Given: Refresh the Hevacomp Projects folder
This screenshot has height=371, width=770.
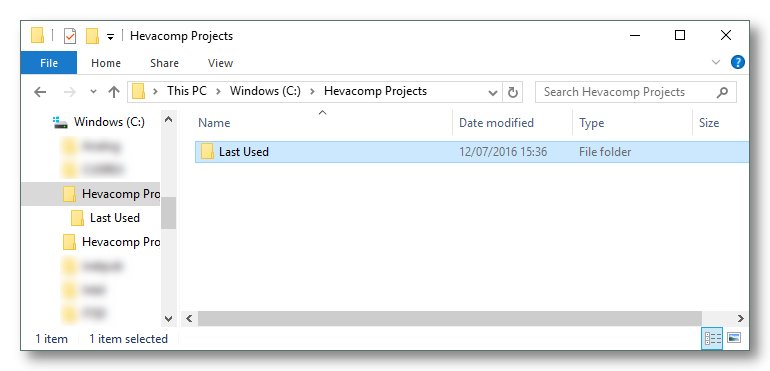Looking at the screenshot, I should 513,92.
